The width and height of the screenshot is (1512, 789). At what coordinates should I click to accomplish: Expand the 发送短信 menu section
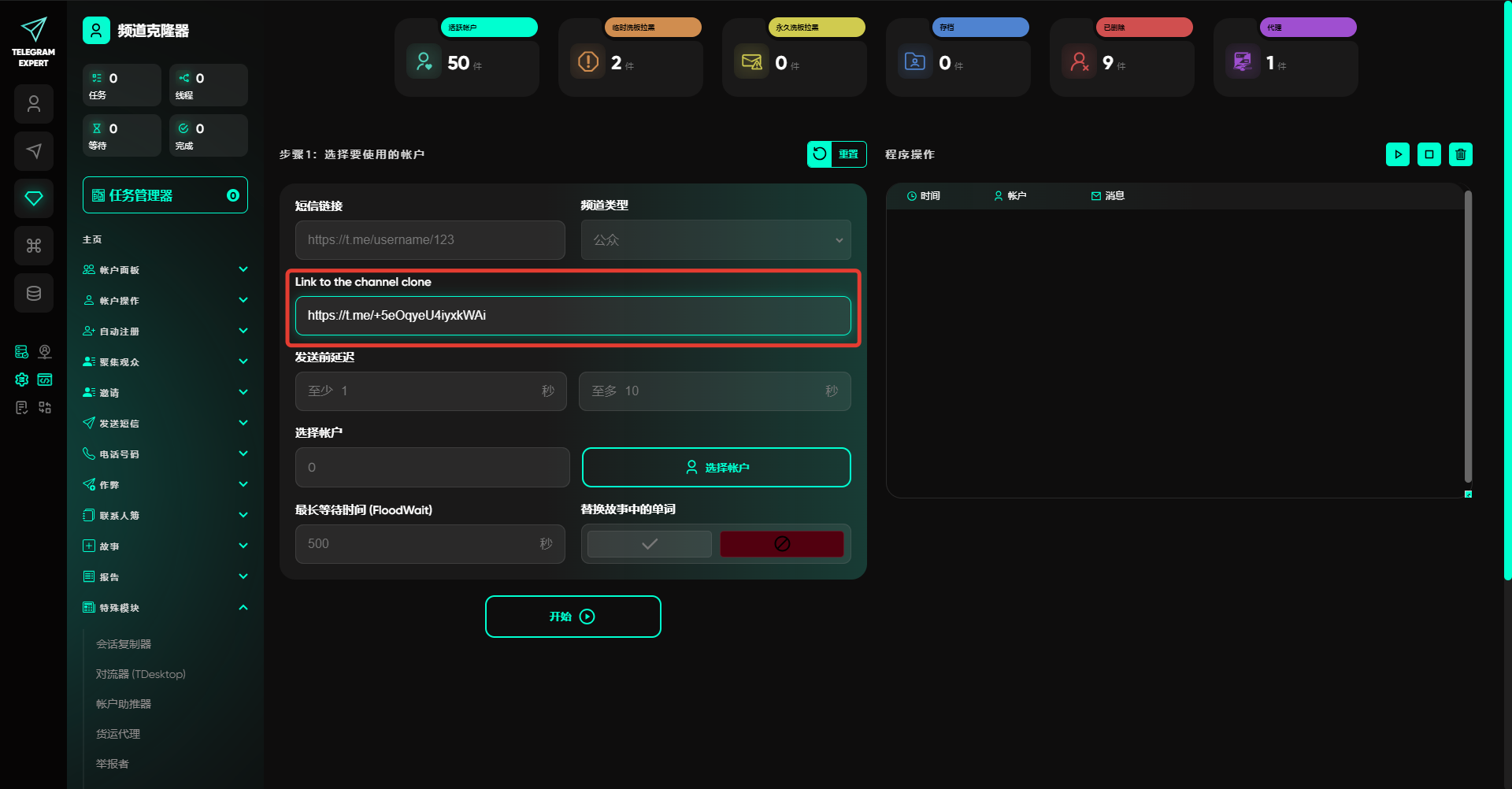165,424
